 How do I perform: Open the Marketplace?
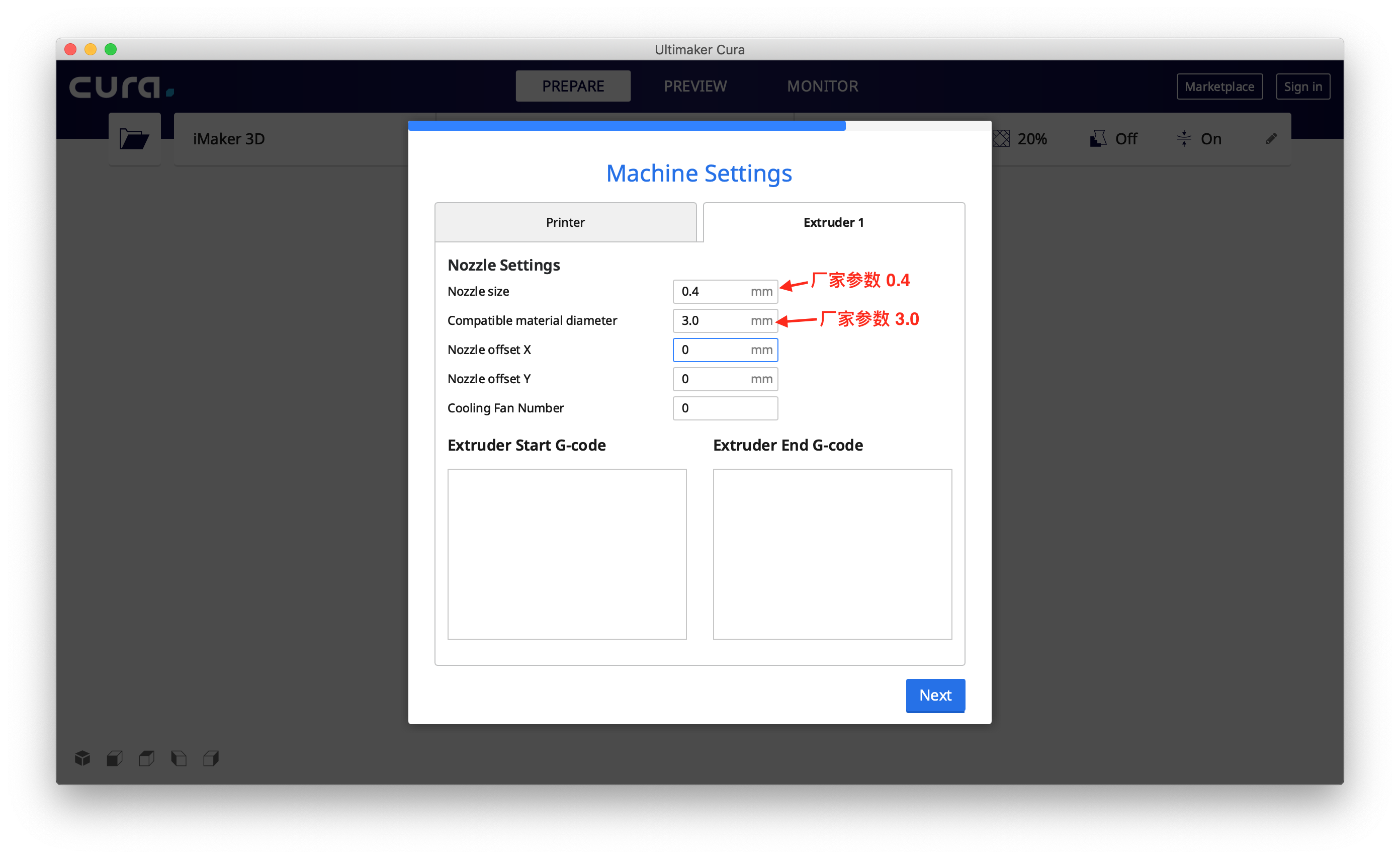(1219, 87)
